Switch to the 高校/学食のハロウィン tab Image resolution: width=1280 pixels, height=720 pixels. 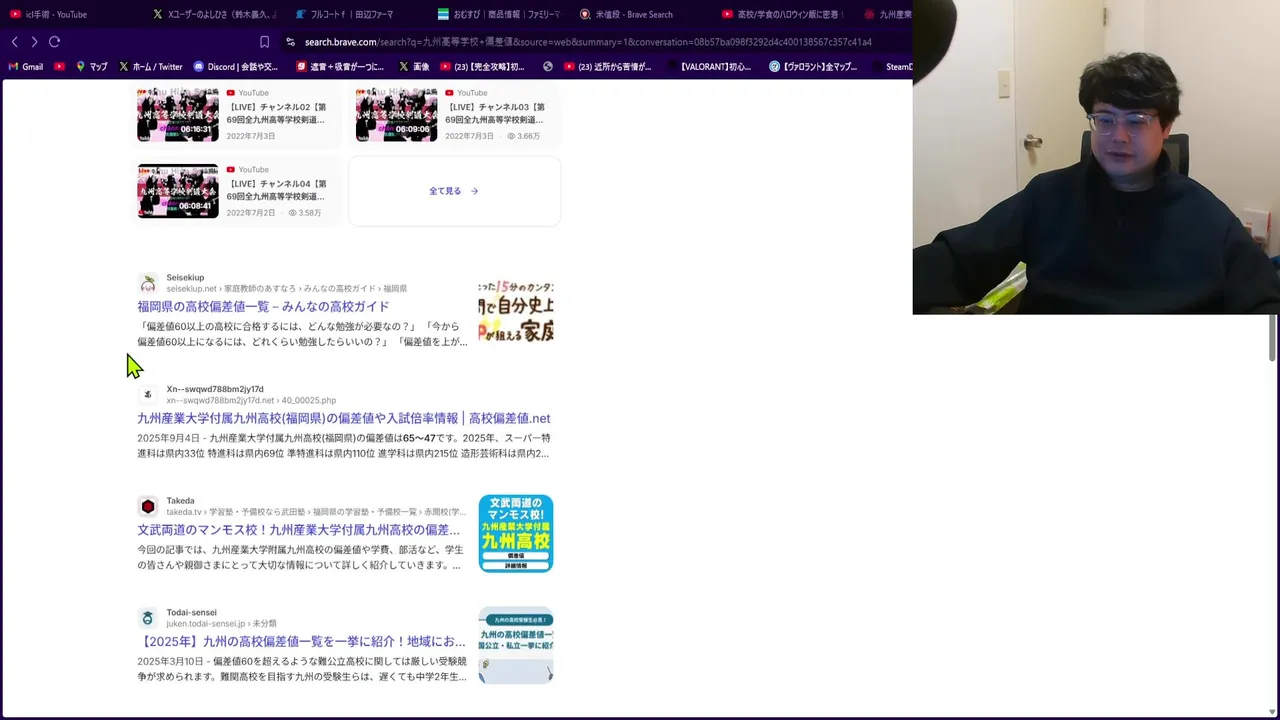785,14
